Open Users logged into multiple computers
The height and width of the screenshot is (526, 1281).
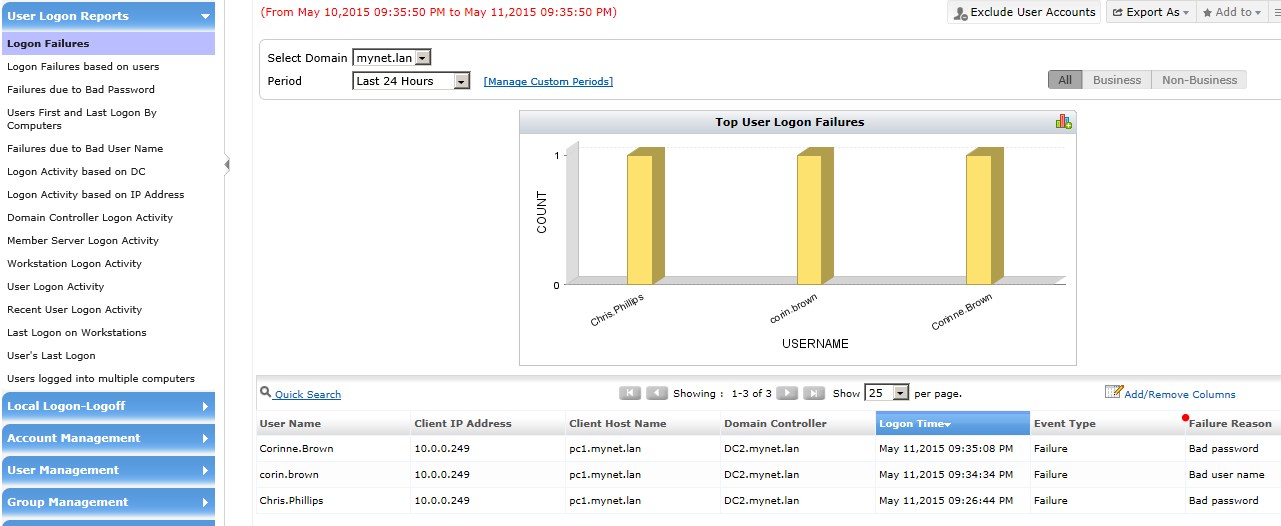click(x=101, y=378)
